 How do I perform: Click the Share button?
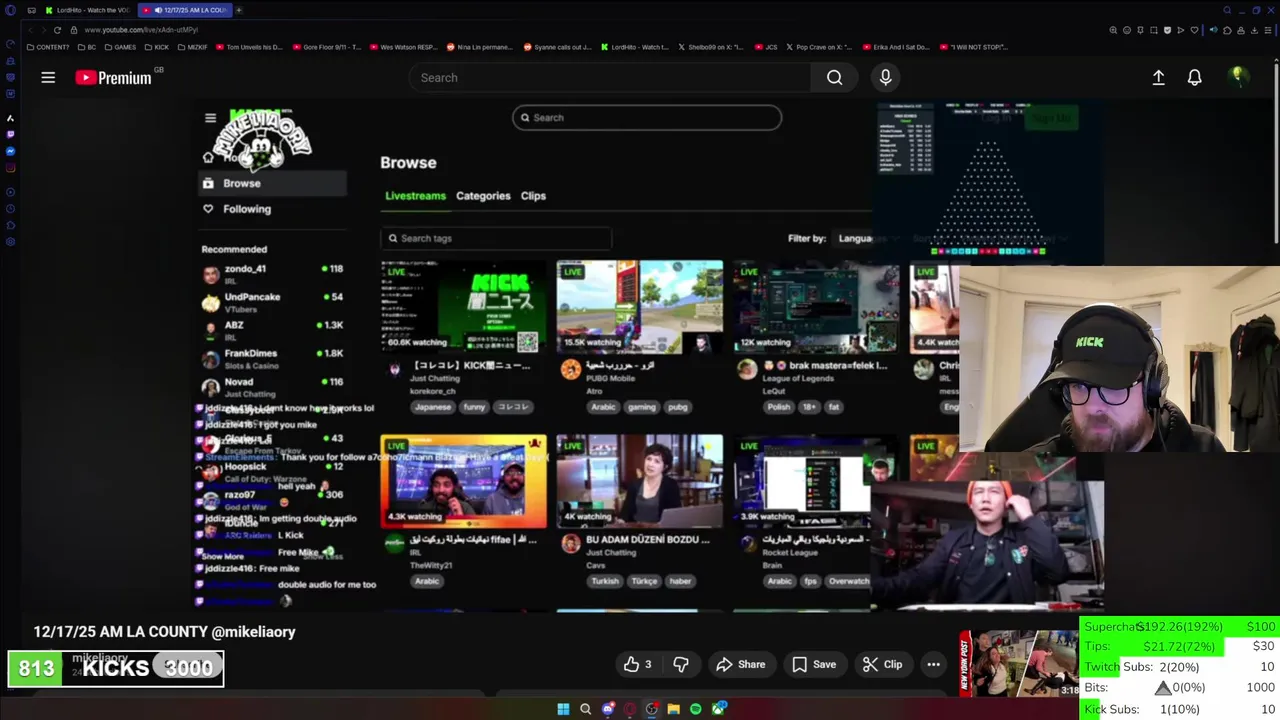[x=741, y=664]
